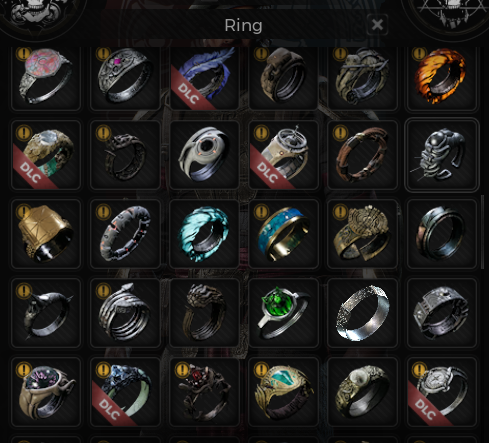489x443 pixels.
Task: Pick the brown leather braided ring
Action: tap(362, 155)
